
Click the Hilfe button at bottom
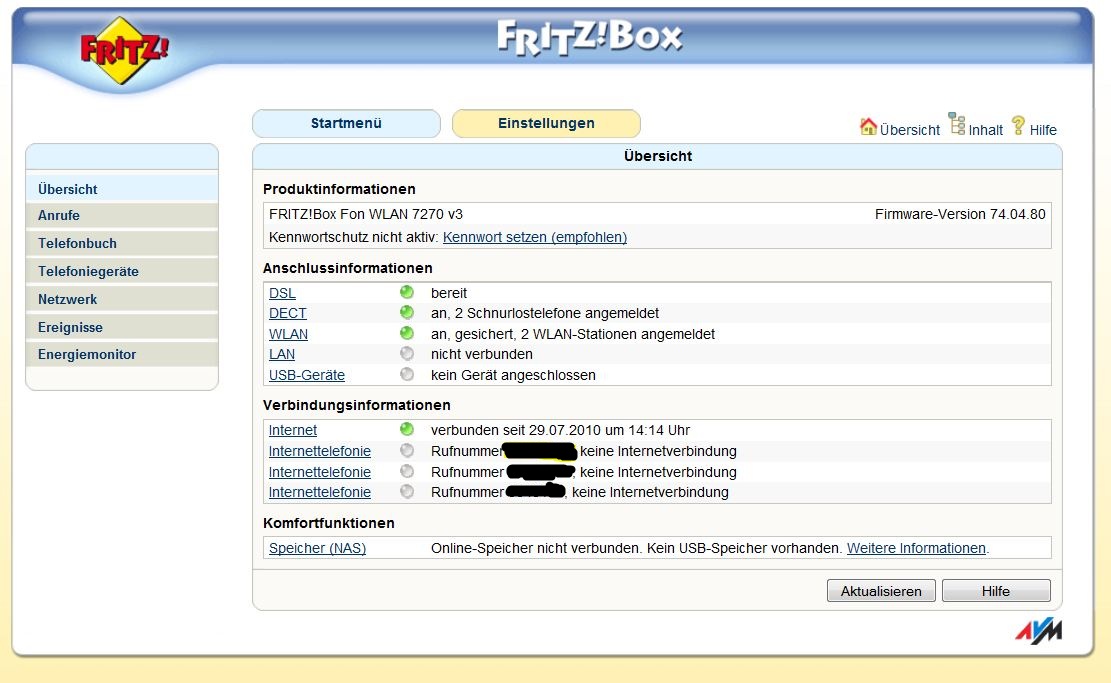coord(996,591)
